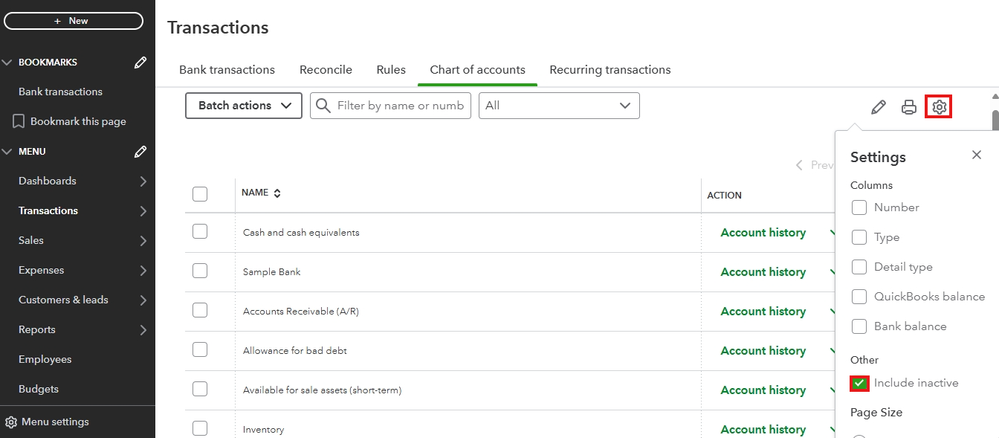Click the Menu settings gear icon

coord(11,422)
